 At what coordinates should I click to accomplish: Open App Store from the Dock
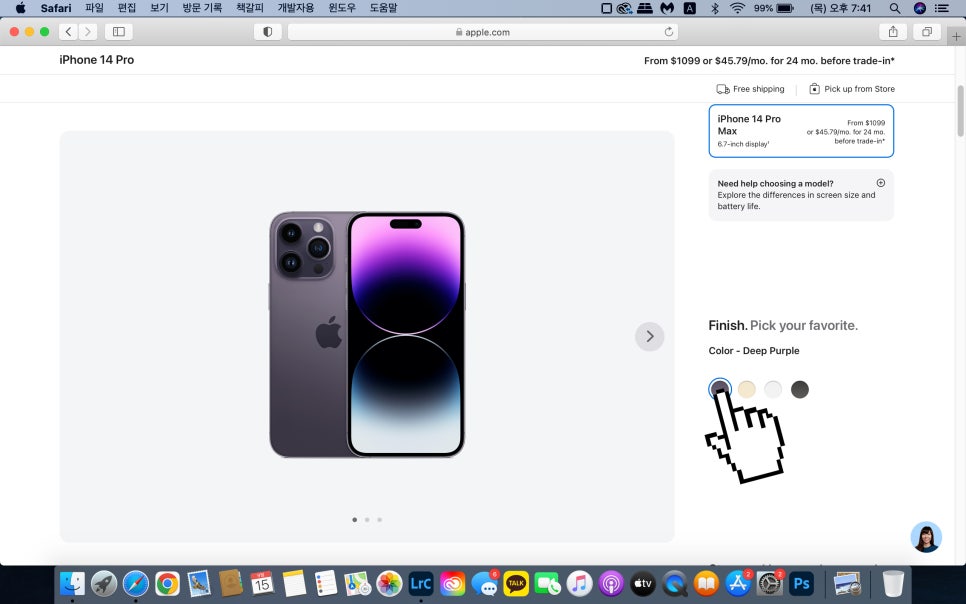pos(737,583)
